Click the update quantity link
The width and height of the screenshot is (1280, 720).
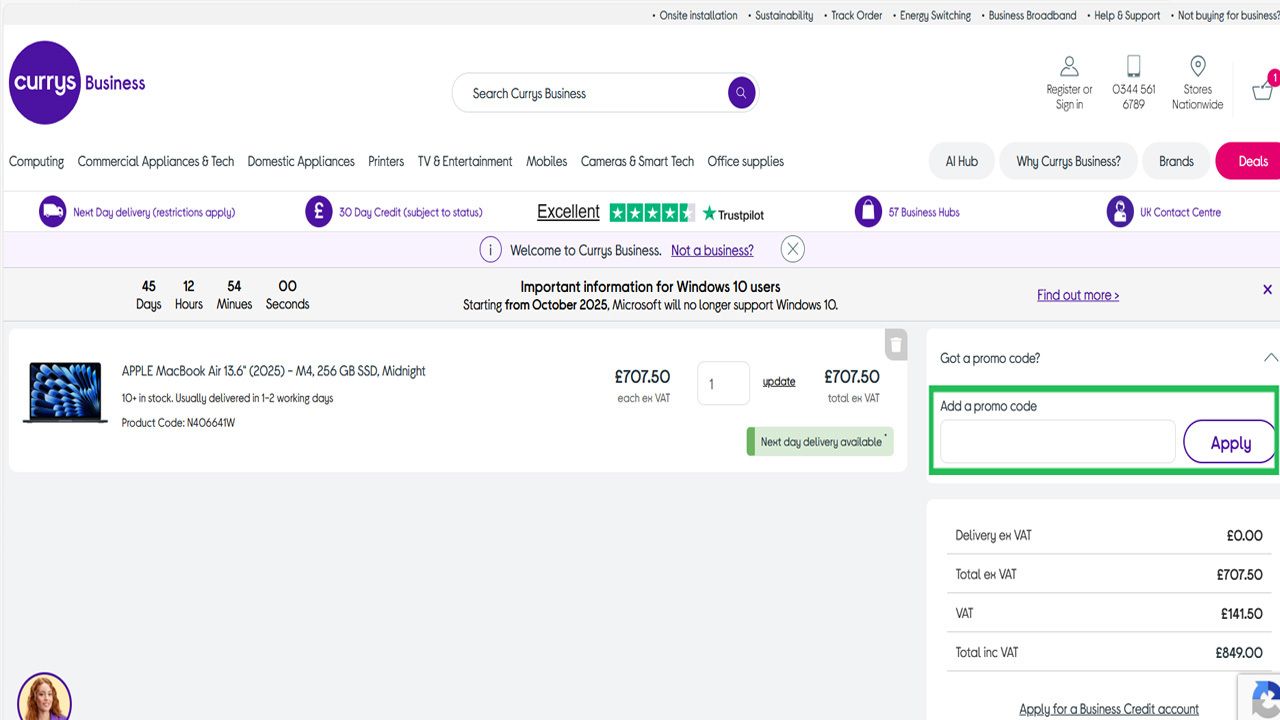click(779, 382)
